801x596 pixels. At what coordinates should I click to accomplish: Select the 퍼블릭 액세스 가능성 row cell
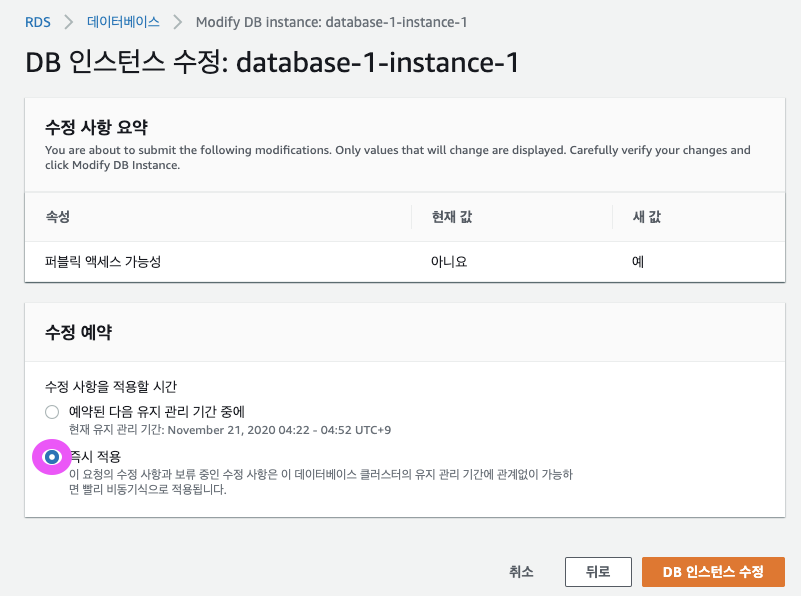(103, 262)
